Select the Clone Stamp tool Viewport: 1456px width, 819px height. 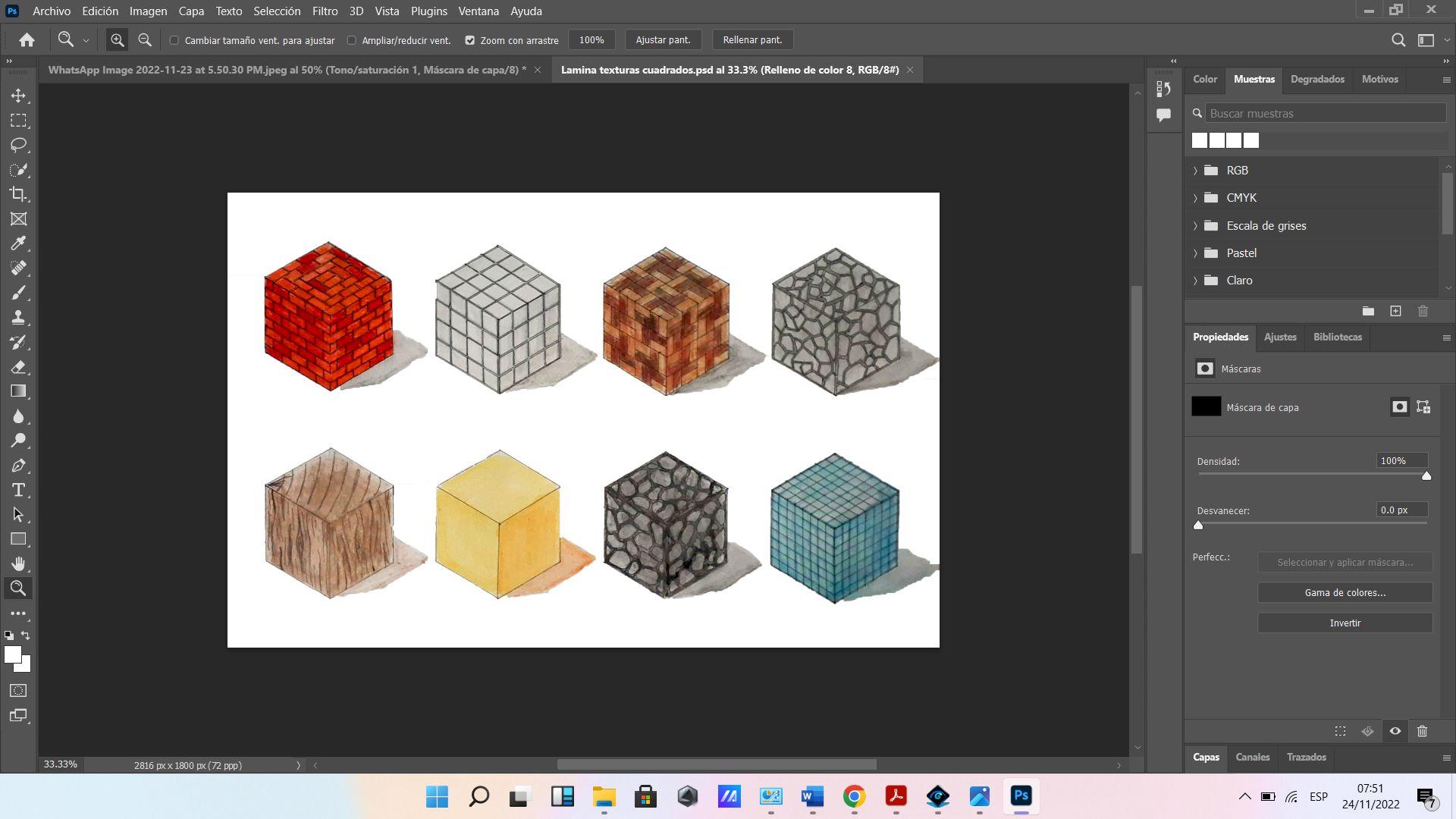18,317
